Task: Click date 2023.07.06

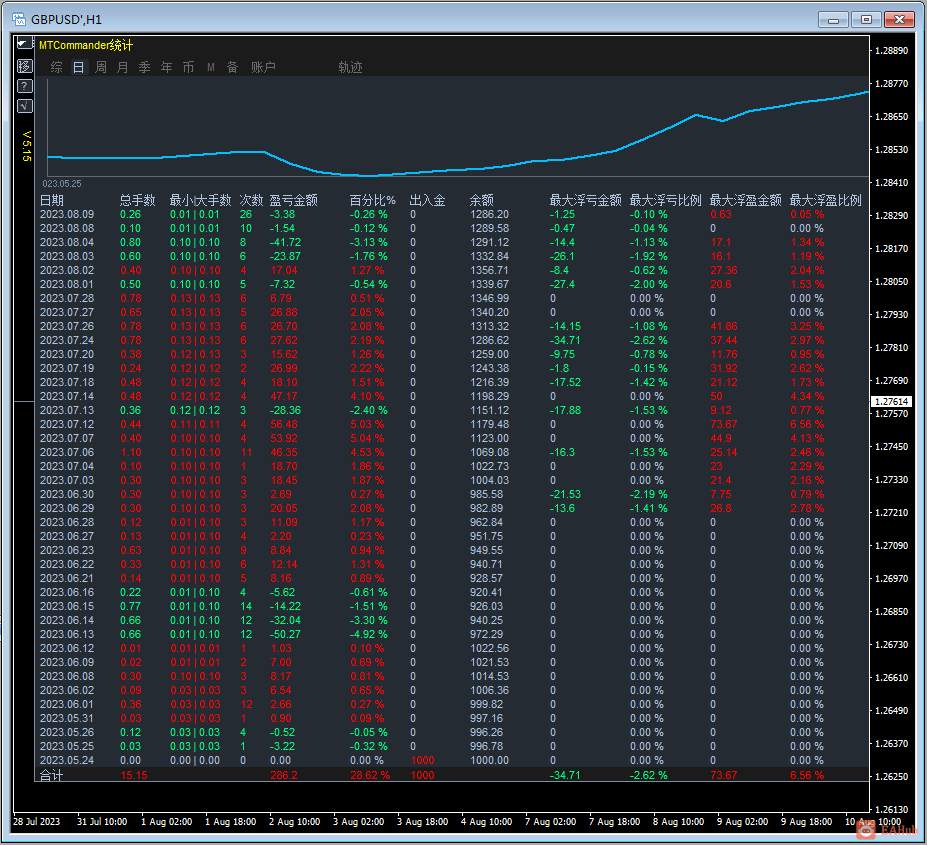Action: point(67,452)
